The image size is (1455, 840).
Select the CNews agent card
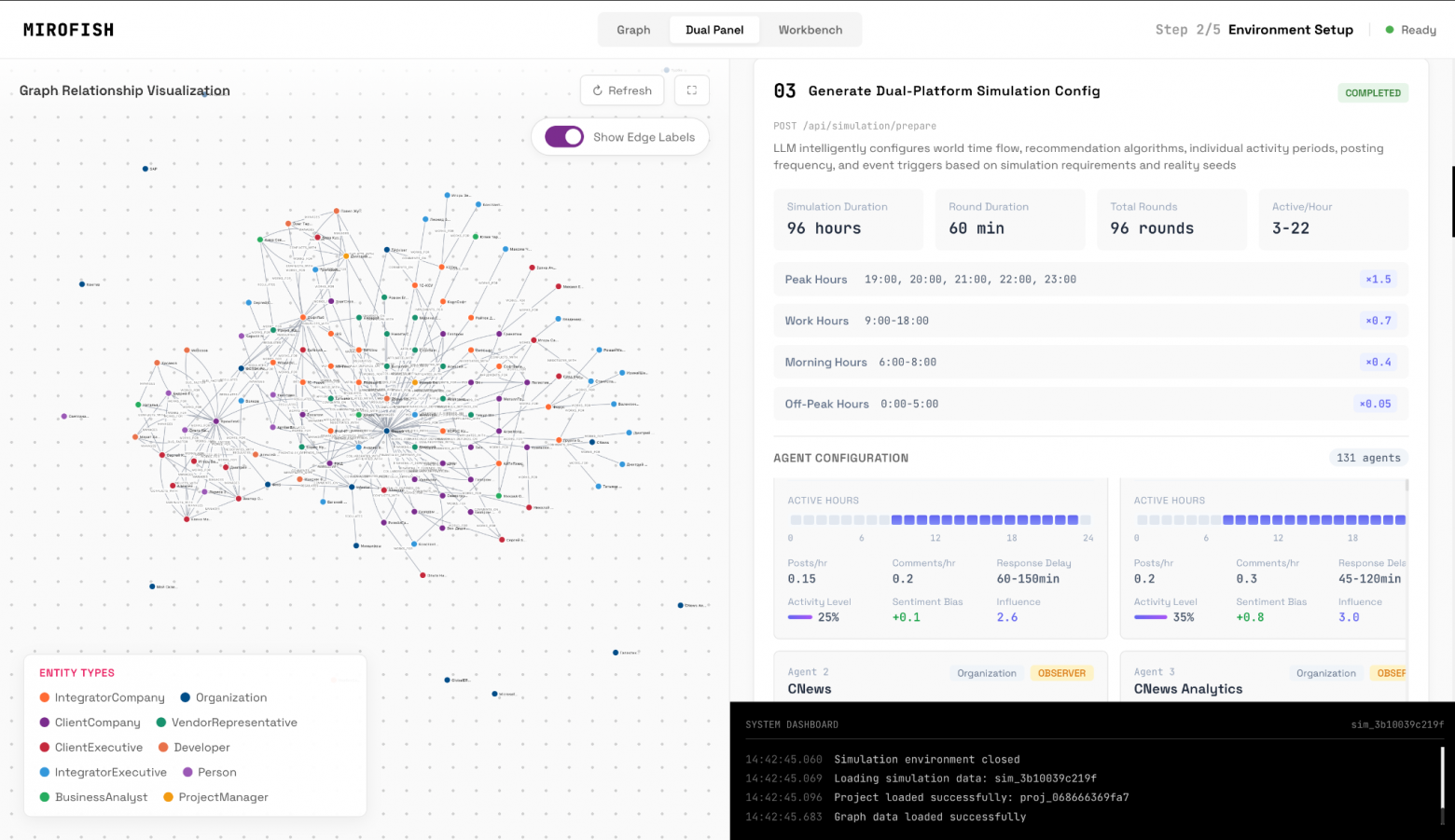[x=940, y=680]
